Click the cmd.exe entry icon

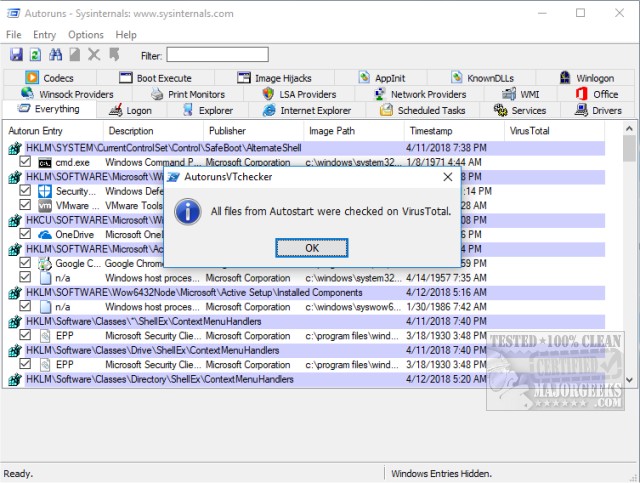click(x=45, y=163)
